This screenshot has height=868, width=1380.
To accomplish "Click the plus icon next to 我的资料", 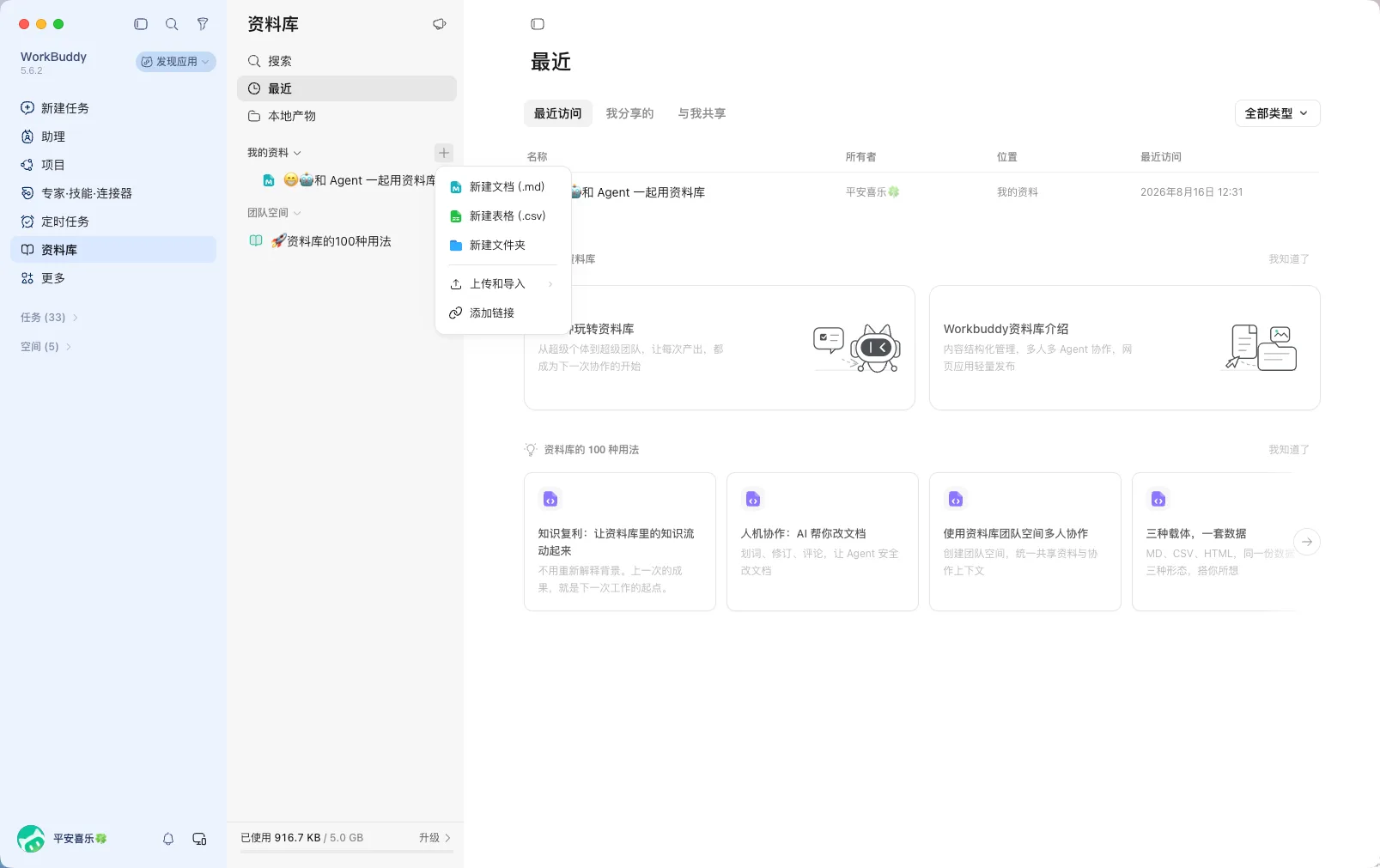I will pos(444,153).
